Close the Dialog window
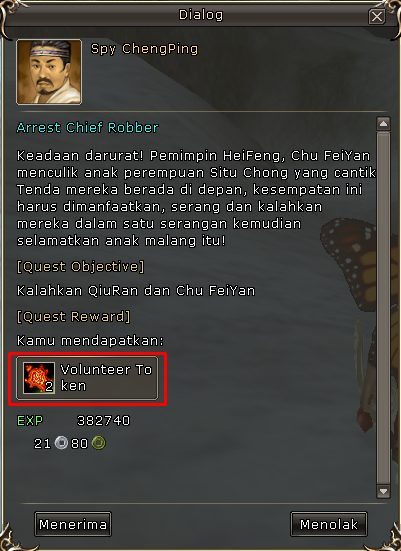401x551 pixels. (377, 16)
